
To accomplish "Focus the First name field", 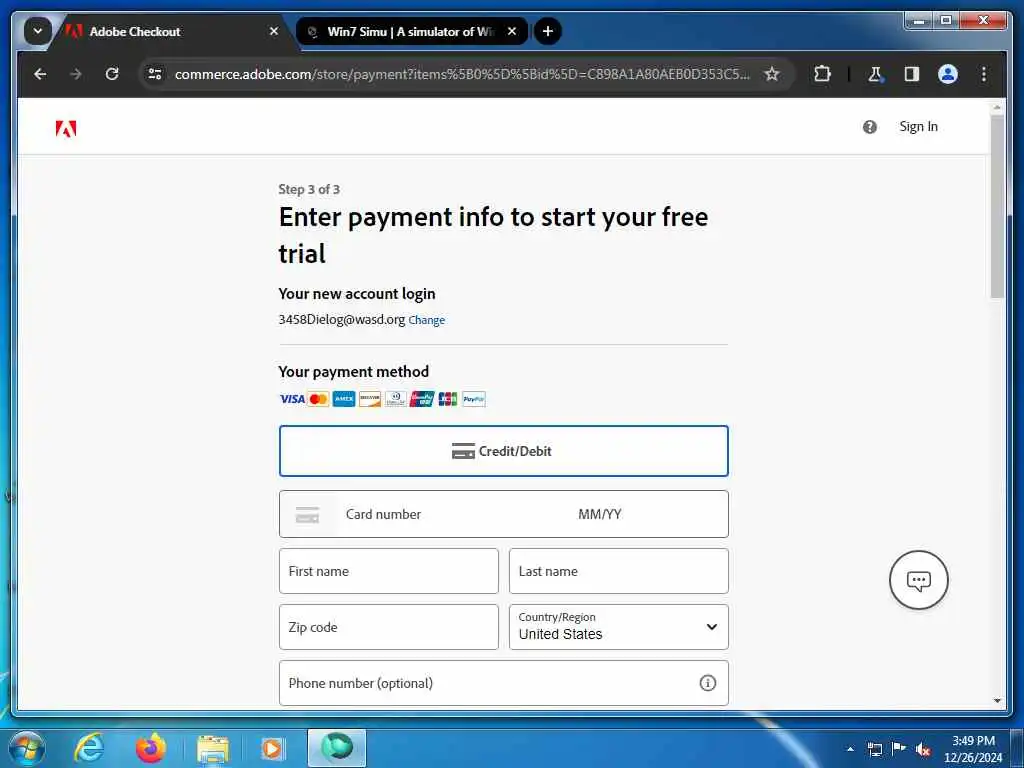I will [x=389, y=571].
